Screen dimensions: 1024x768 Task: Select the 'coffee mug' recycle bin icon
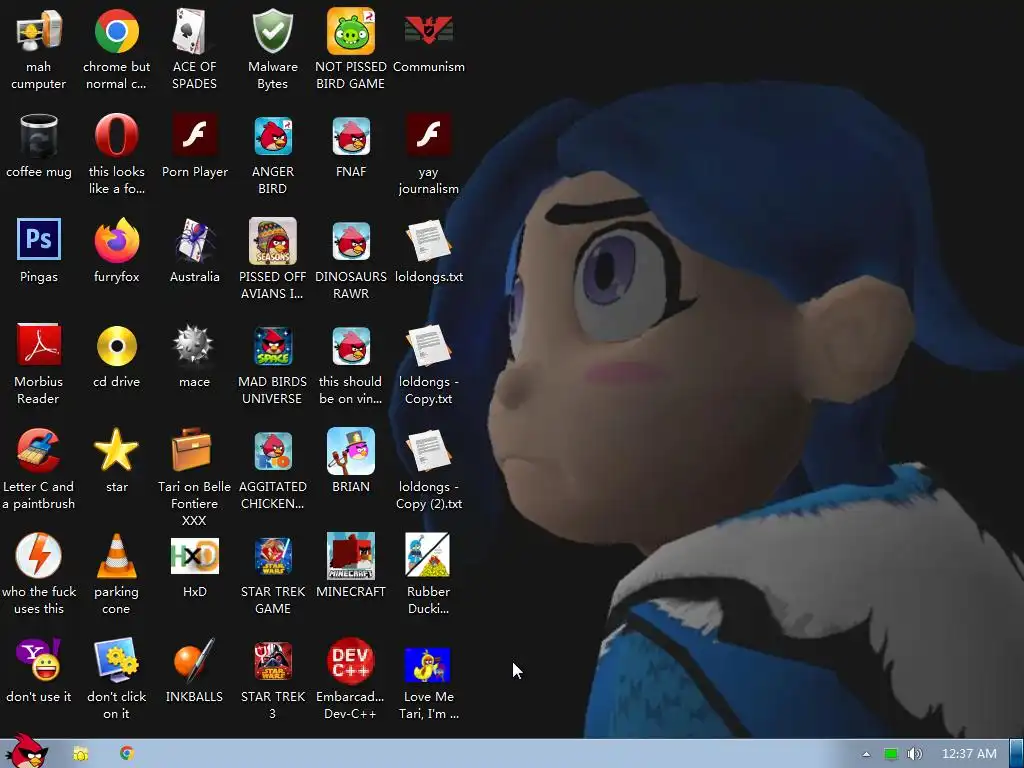(x=39, y=136)
